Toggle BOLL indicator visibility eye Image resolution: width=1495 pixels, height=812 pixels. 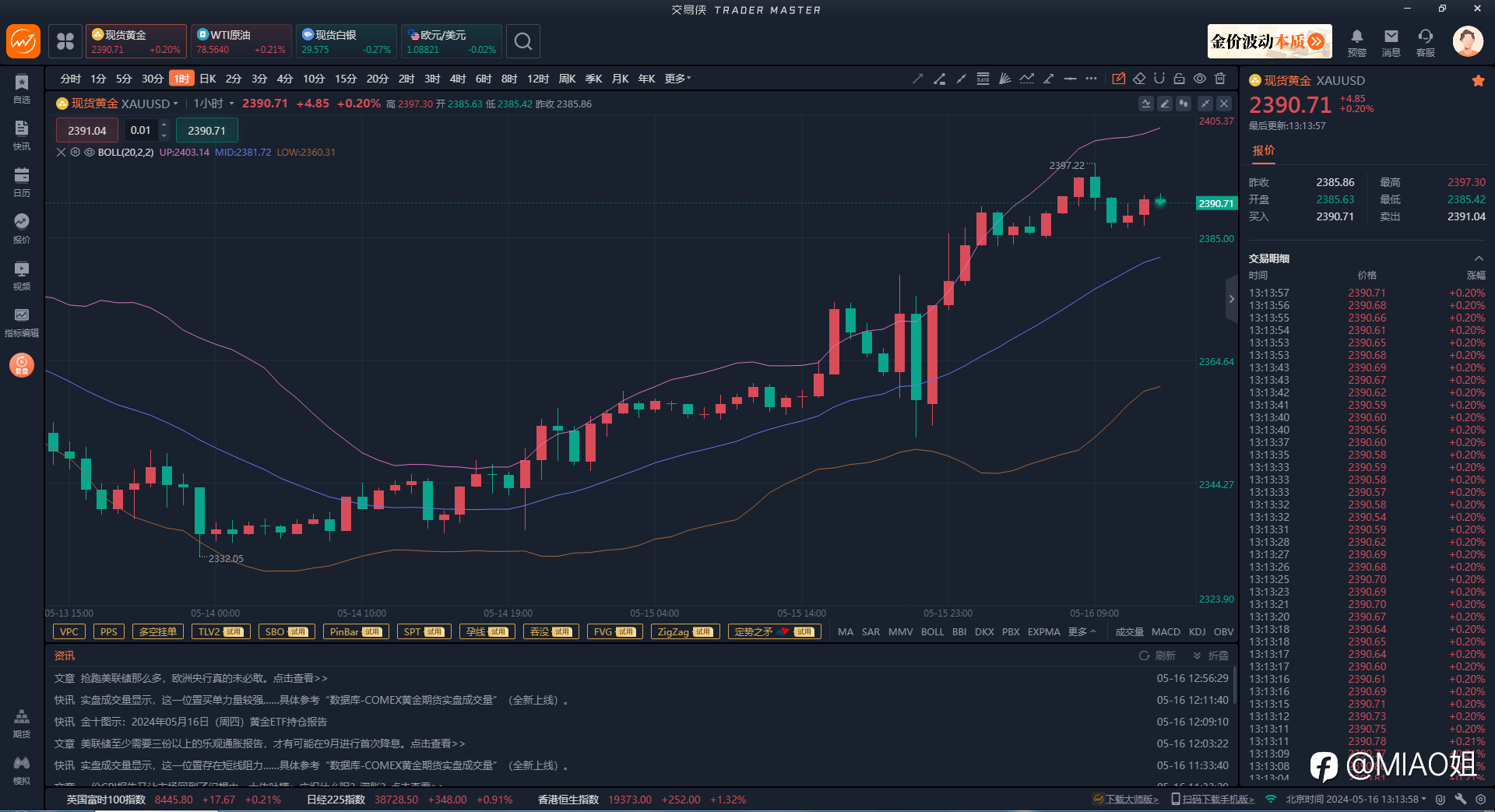[x=90, y=153]
